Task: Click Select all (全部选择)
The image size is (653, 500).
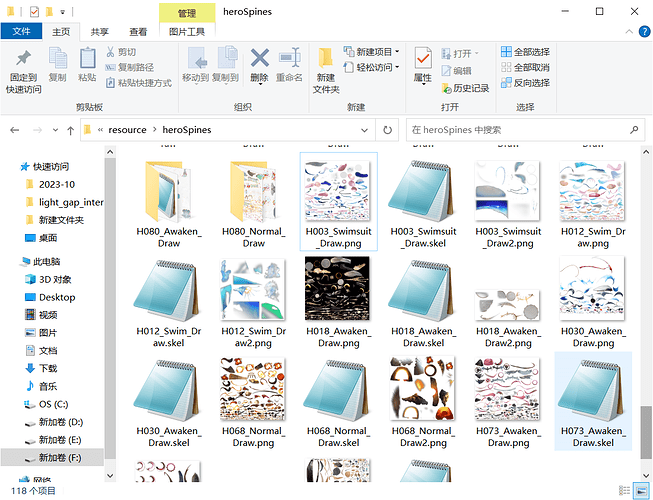Action: pyautogui.click(x=526, y=52)
